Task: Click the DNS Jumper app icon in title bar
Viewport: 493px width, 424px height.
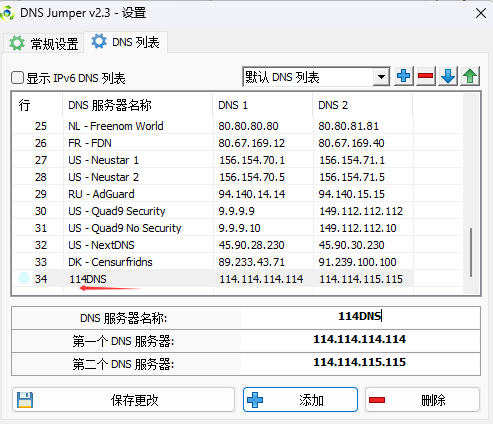Action: click(x=7, y=13)
